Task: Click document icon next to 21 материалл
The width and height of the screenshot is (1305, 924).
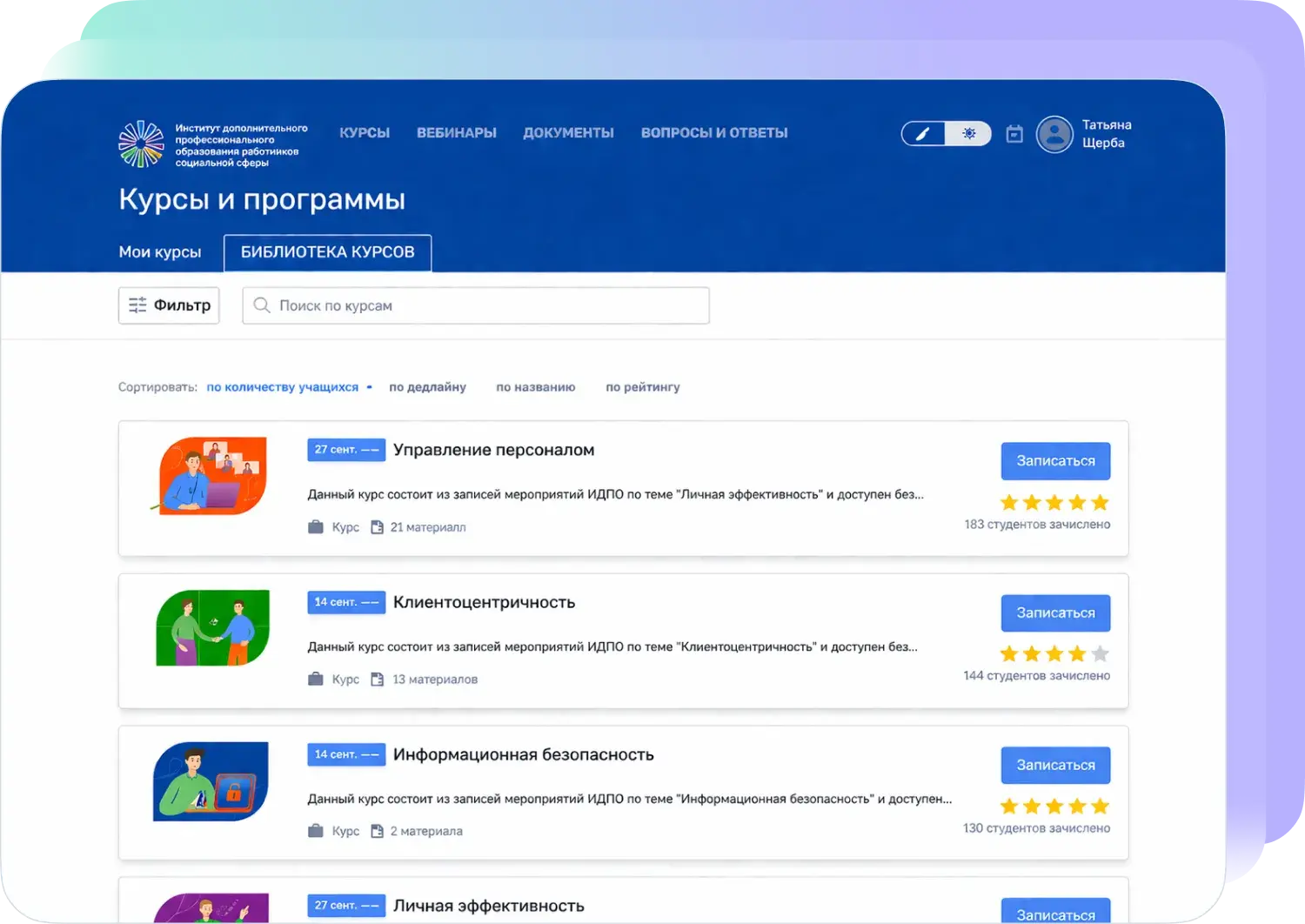Action: [x=377, y=527]
